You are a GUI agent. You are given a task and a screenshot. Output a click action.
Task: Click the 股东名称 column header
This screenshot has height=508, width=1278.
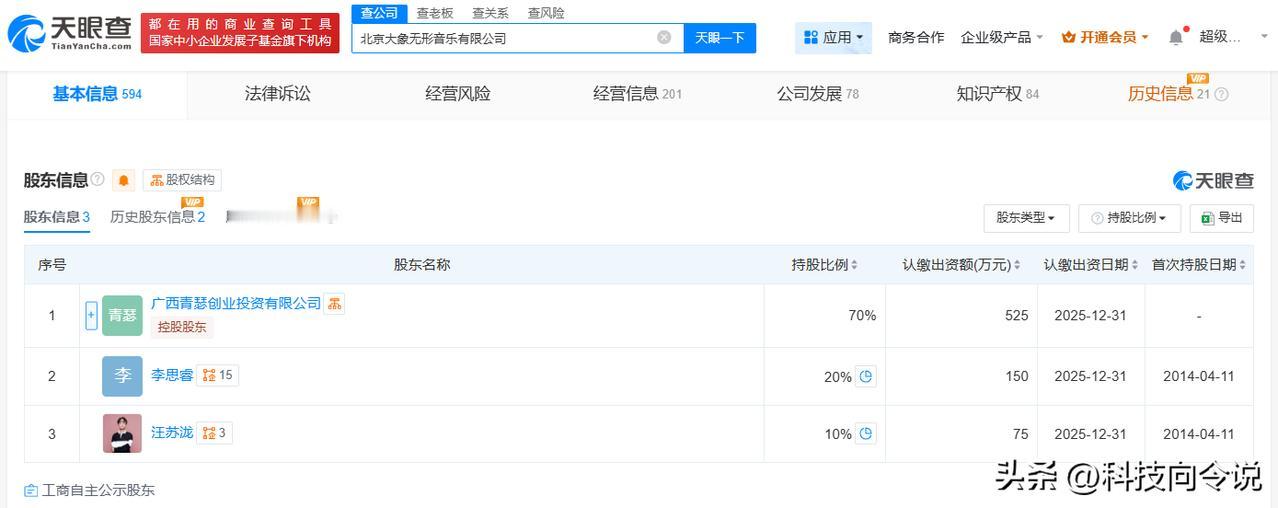[422, 265]
